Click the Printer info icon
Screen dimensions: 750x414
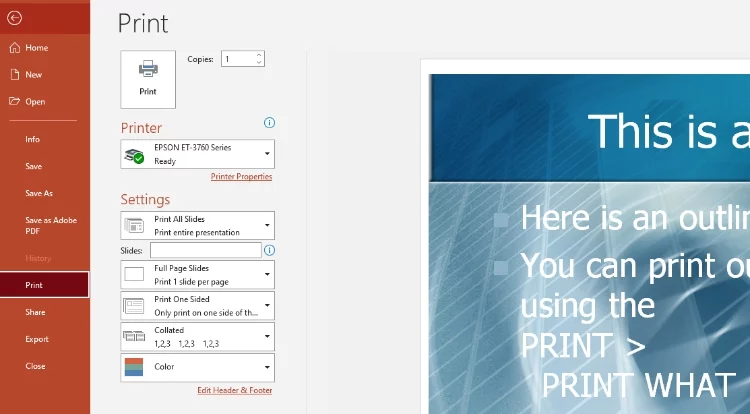269,123
